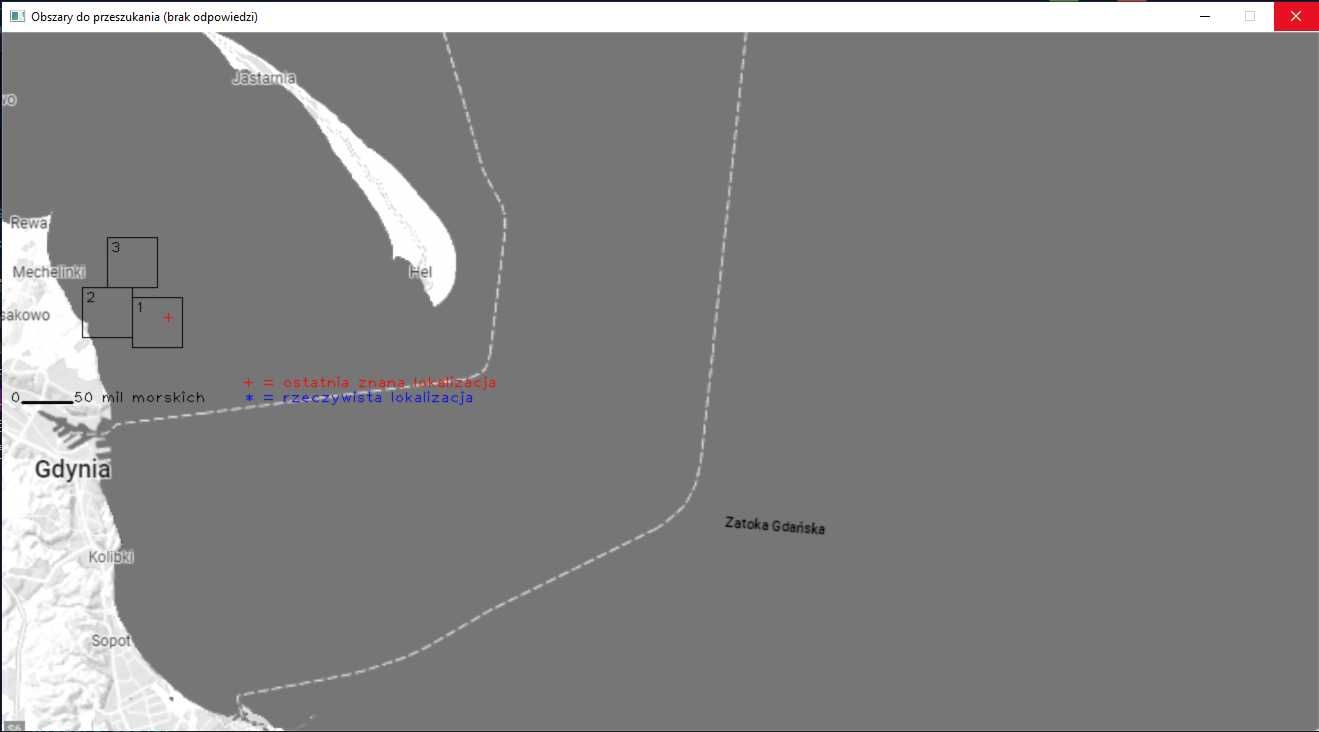Click the Sopot map label

pyautogui.click(x=111, y=640)
